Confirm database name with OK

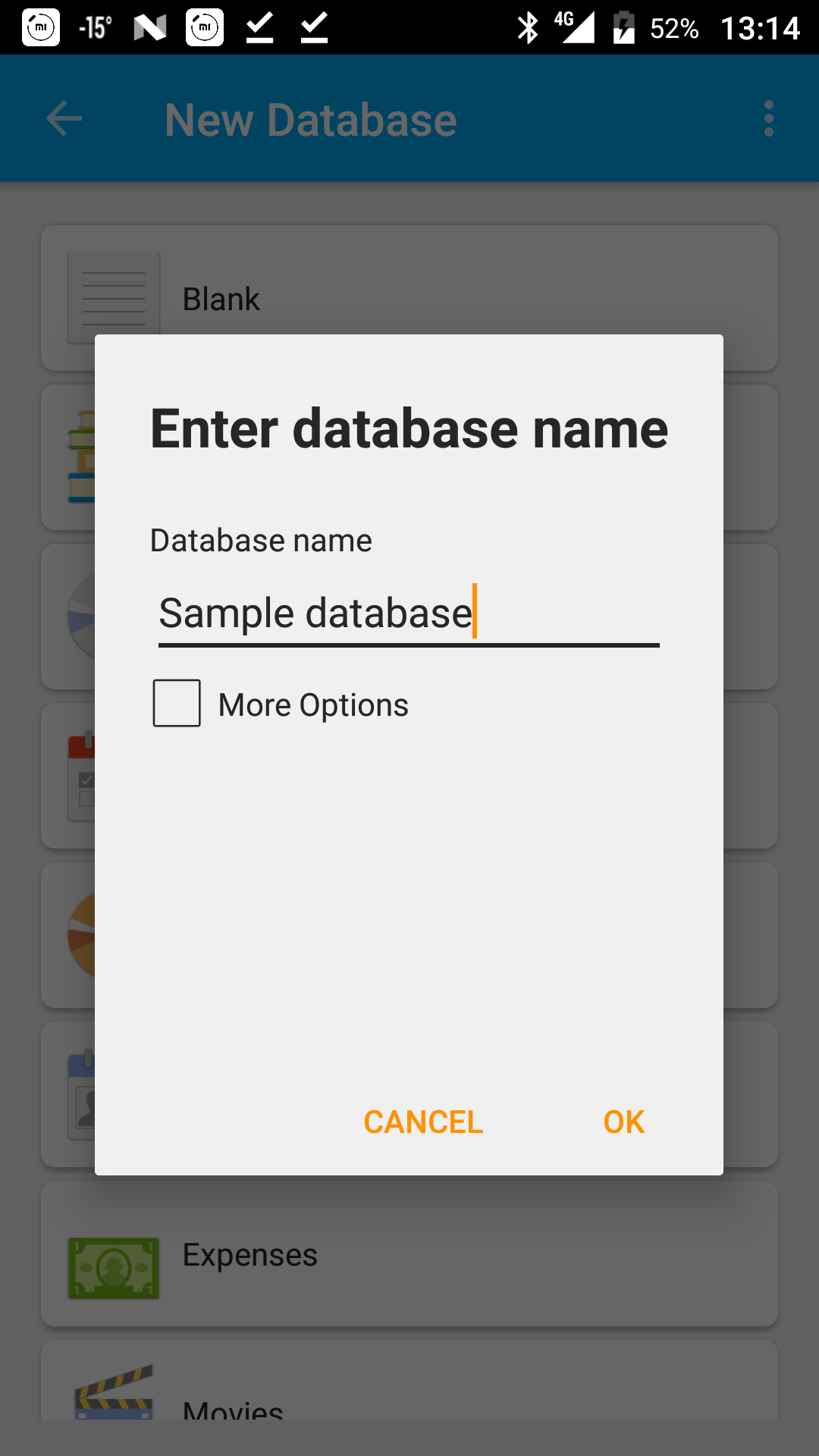623,1122
